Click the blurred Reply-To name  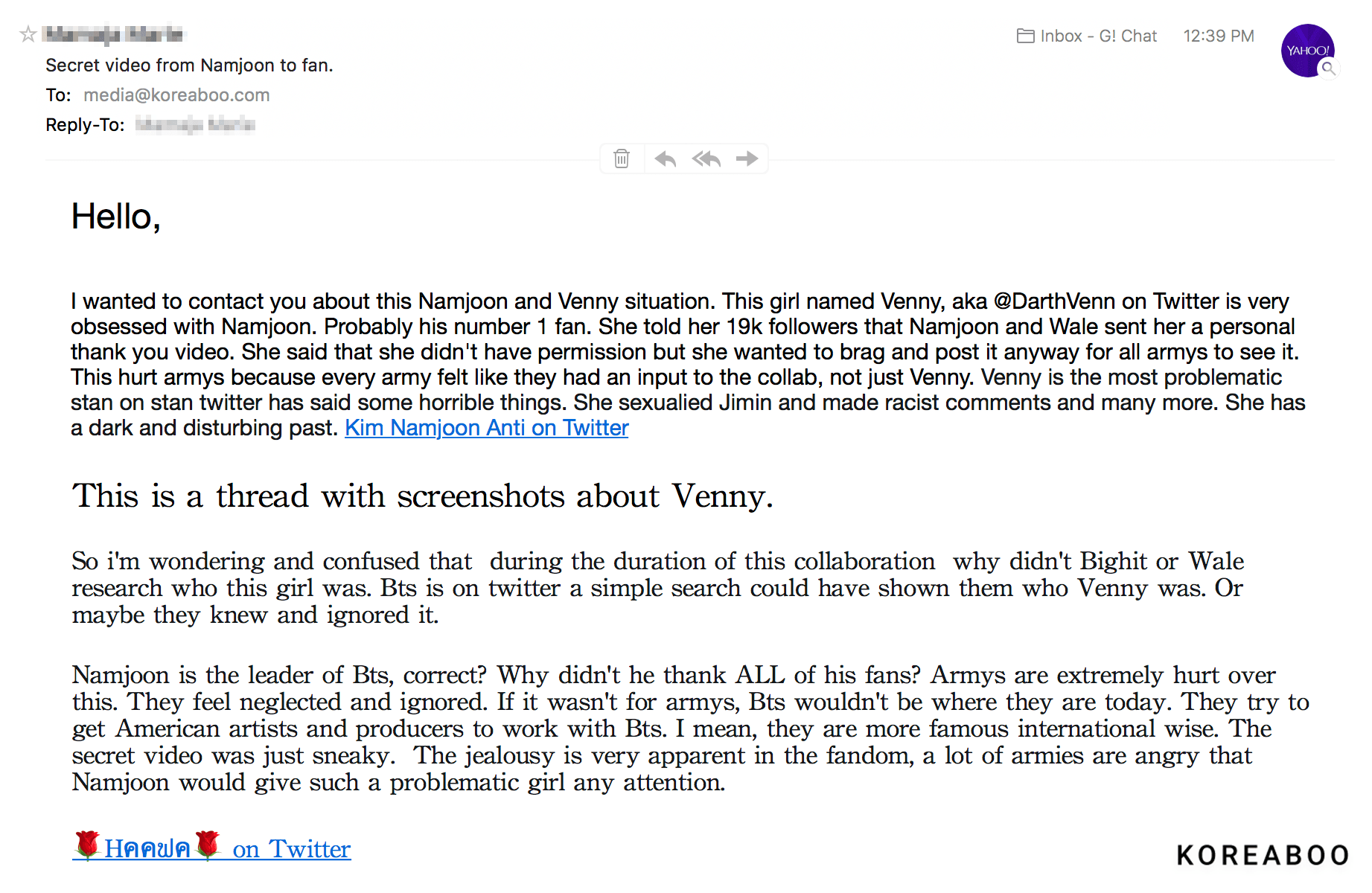point(195,124)
